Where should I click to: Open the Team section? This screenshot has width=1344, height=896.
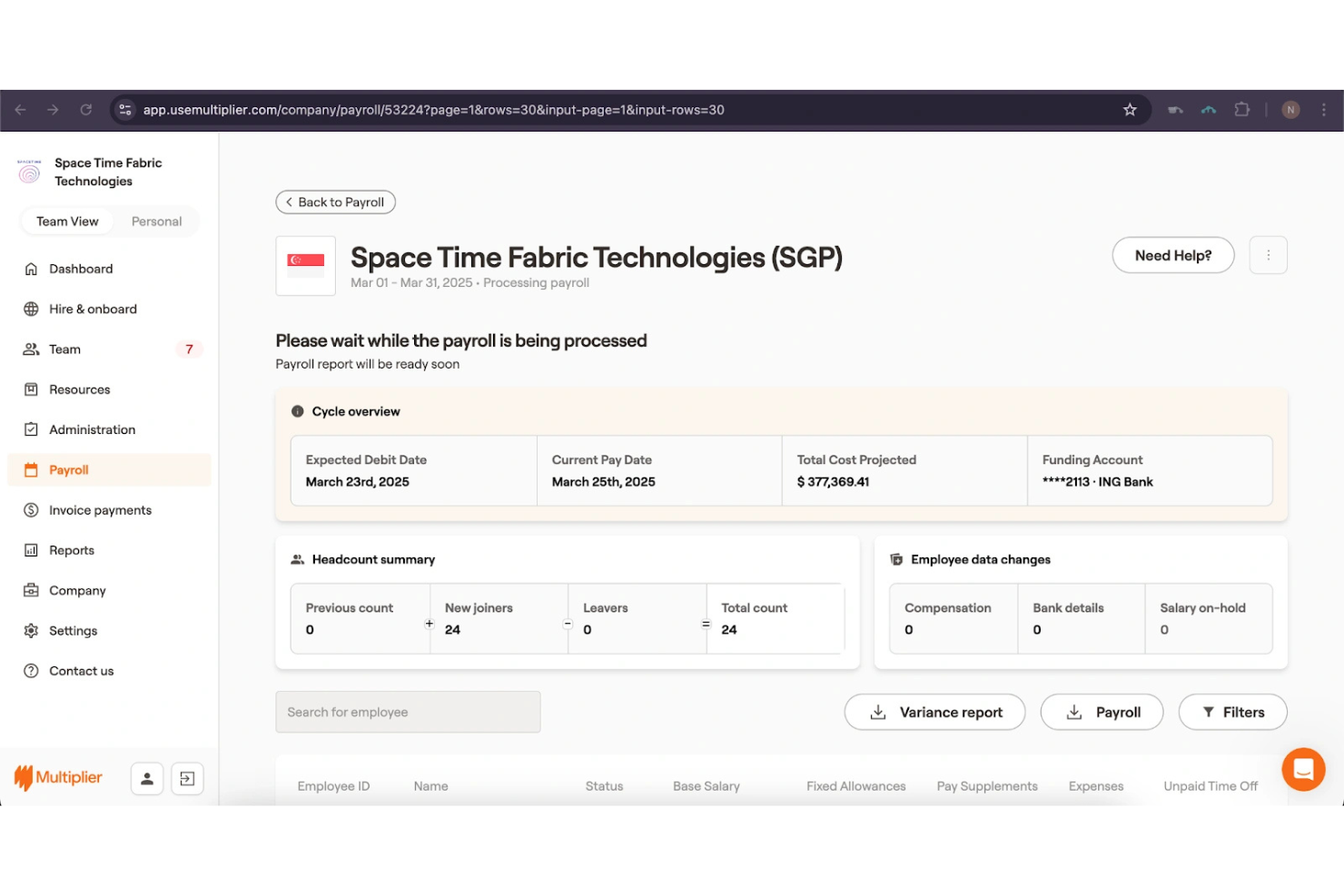(x=109, y=350)
